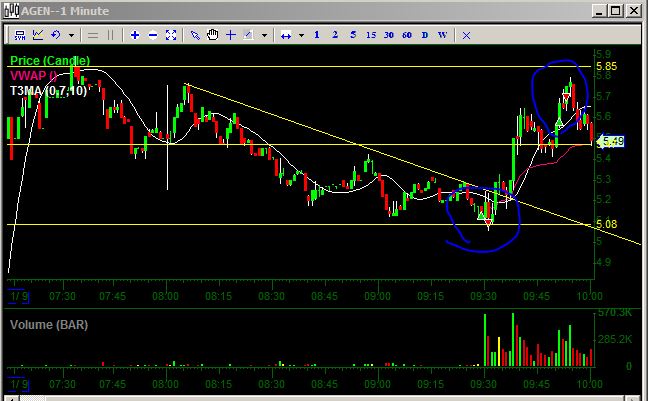This screenshot has width=648, height=401.
Task: Click the chart icon in the title bar
Action: pos(11,10)
